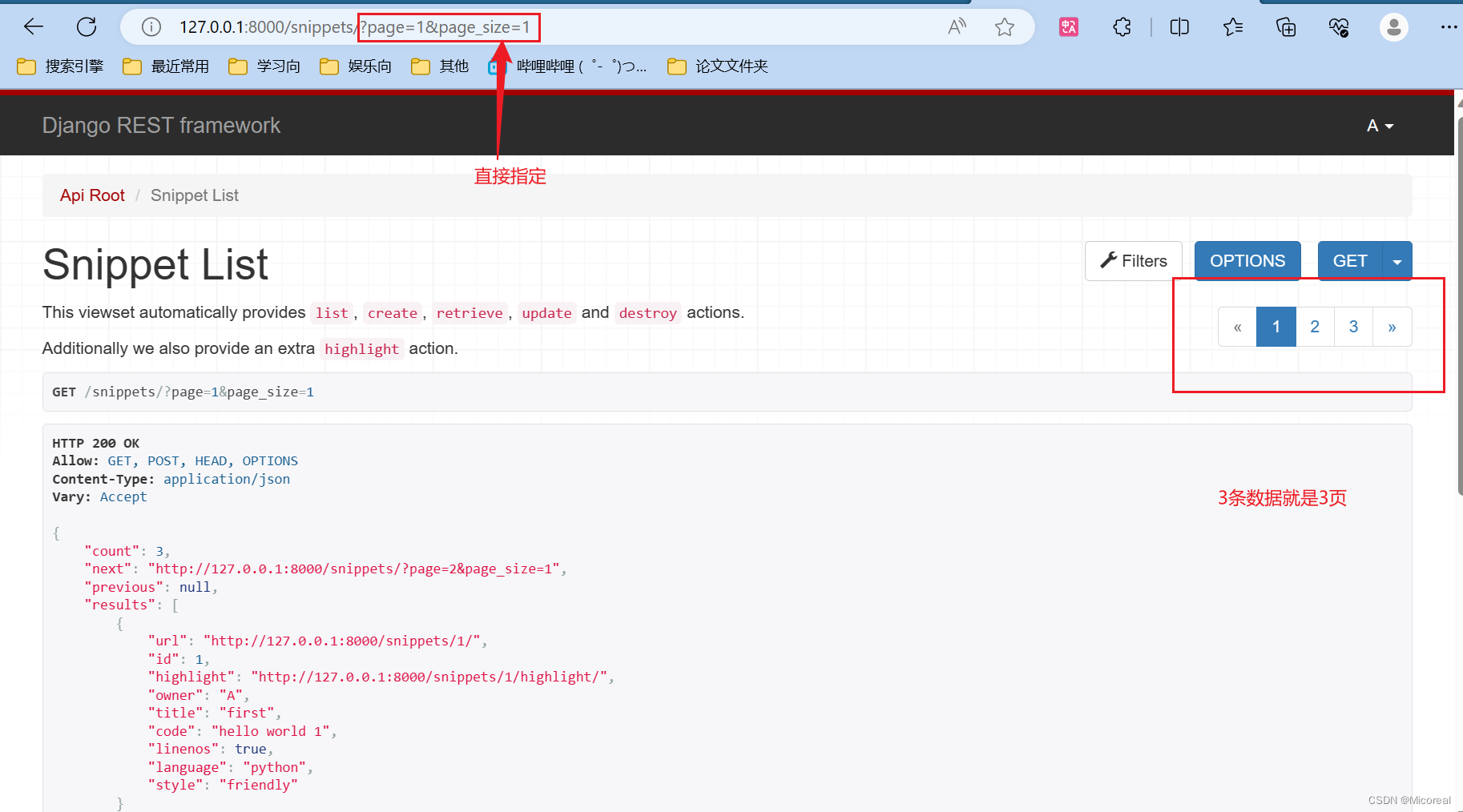Go to Api Root breadcrumb

(x=92, y=195)
